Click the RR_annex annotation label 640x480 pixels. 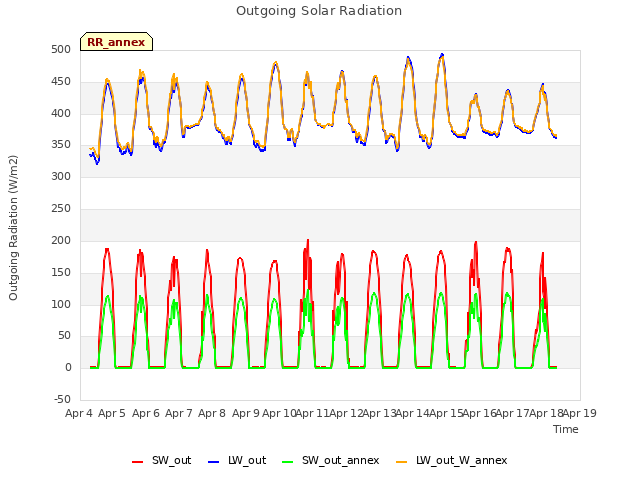click(x=116, y=42)
